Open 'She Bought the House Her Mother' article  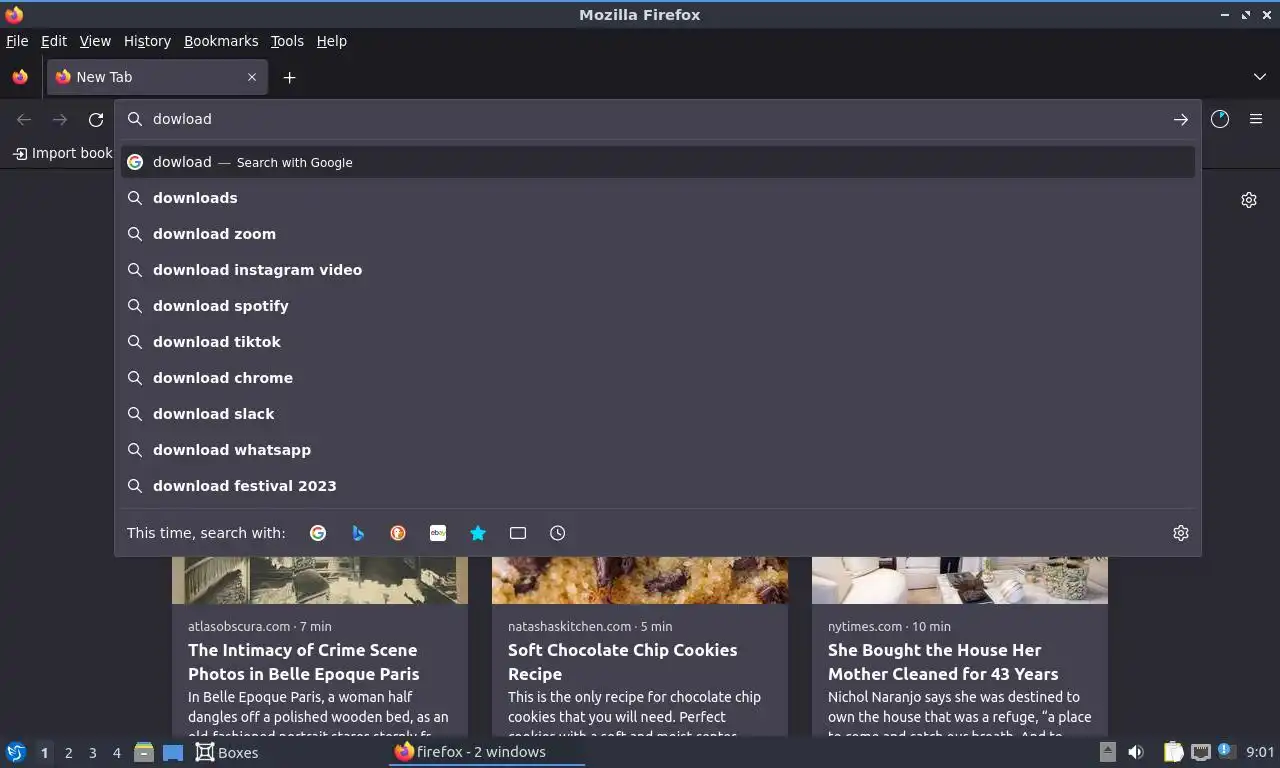[943, 662]
